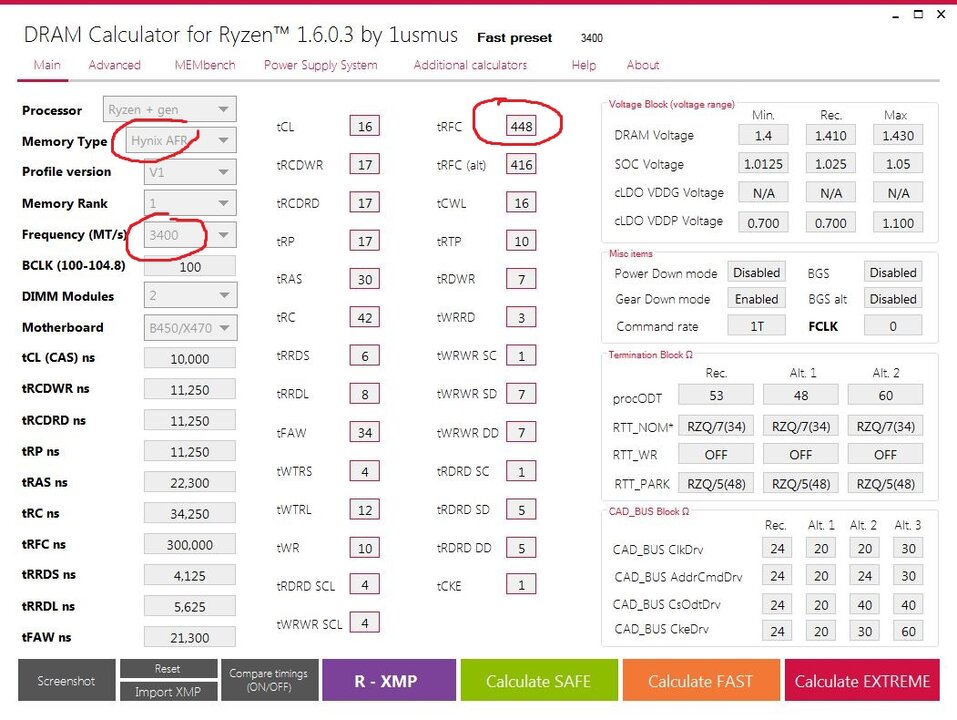The image size is (957, 720).
Task: Close the DRAM Calculator window
Action: [x=941, y=15]
